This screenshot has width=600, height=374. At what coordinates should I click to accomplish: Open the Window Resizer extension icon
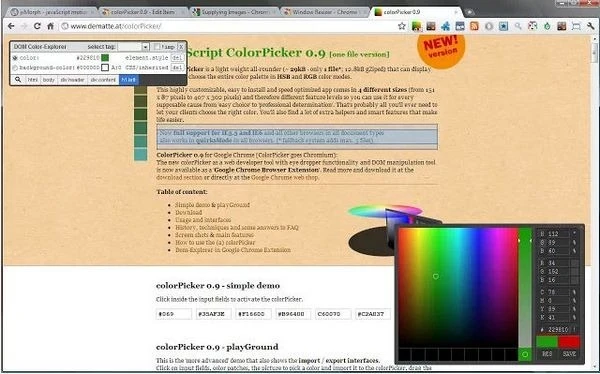[x=576, y=26]
